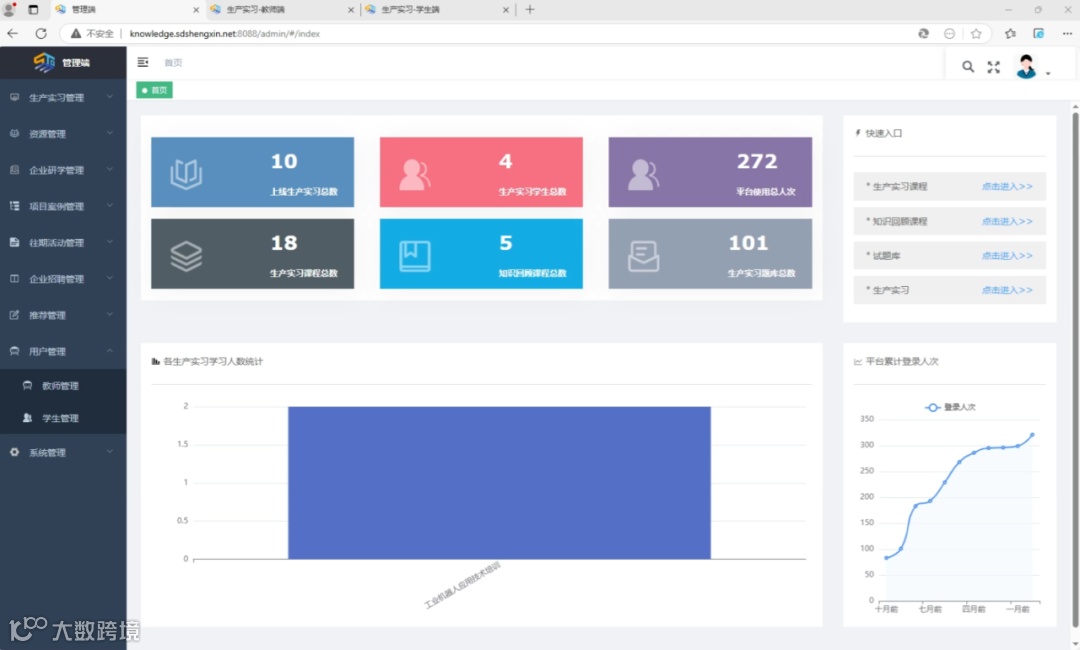Expand 生产实习管理 sidebar menu
This screenshot has height=650, width=1080.
[63, 98]
